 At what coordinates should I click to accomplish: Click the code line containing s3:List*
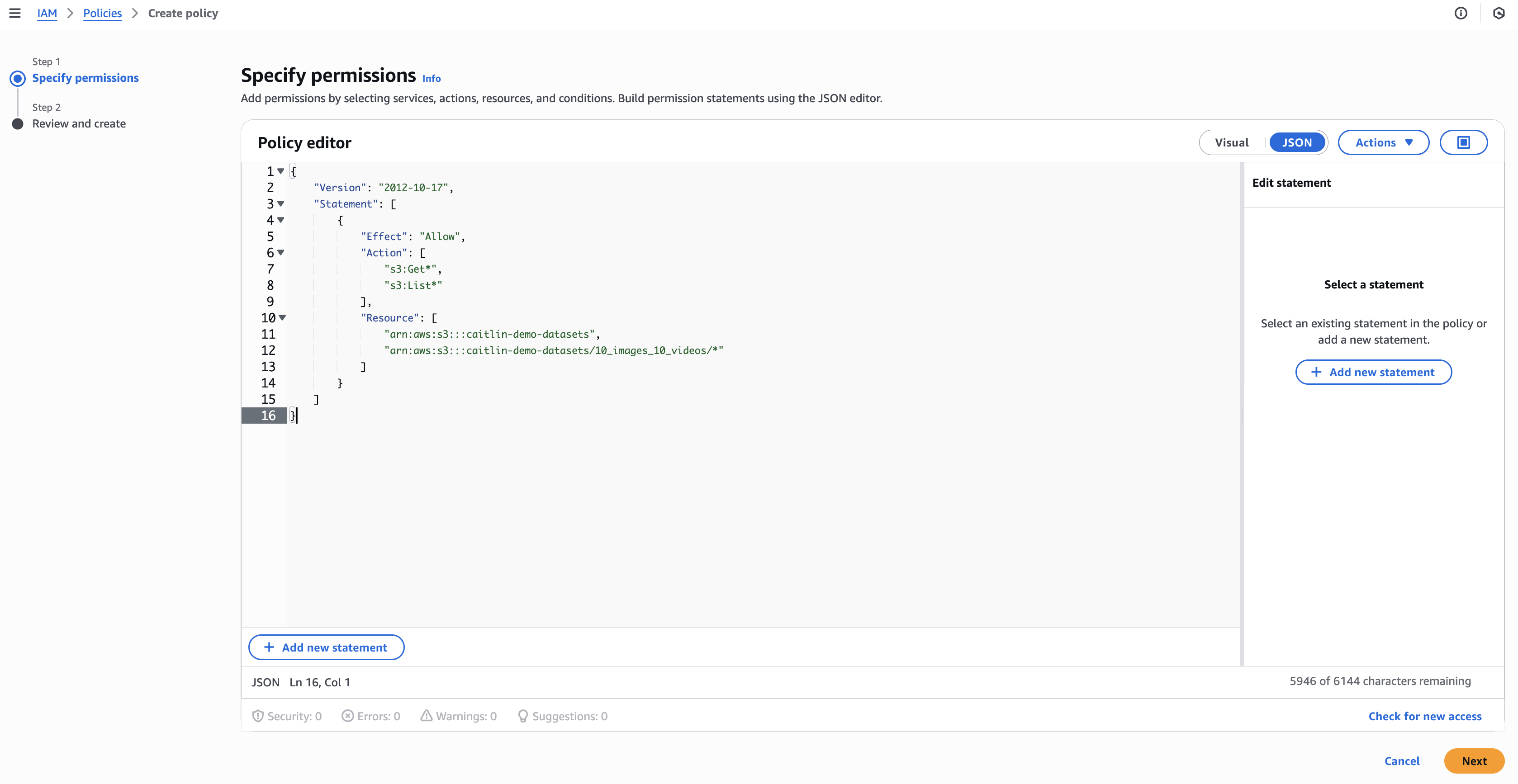[413, 285]
